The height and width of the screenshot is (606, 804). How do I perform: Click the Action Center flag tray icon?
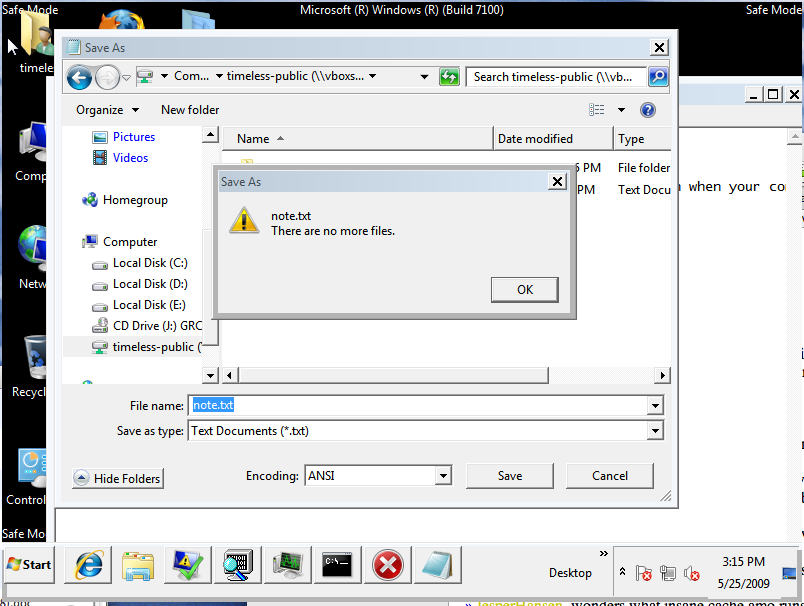pyautogui.click(x=643, y=573)
